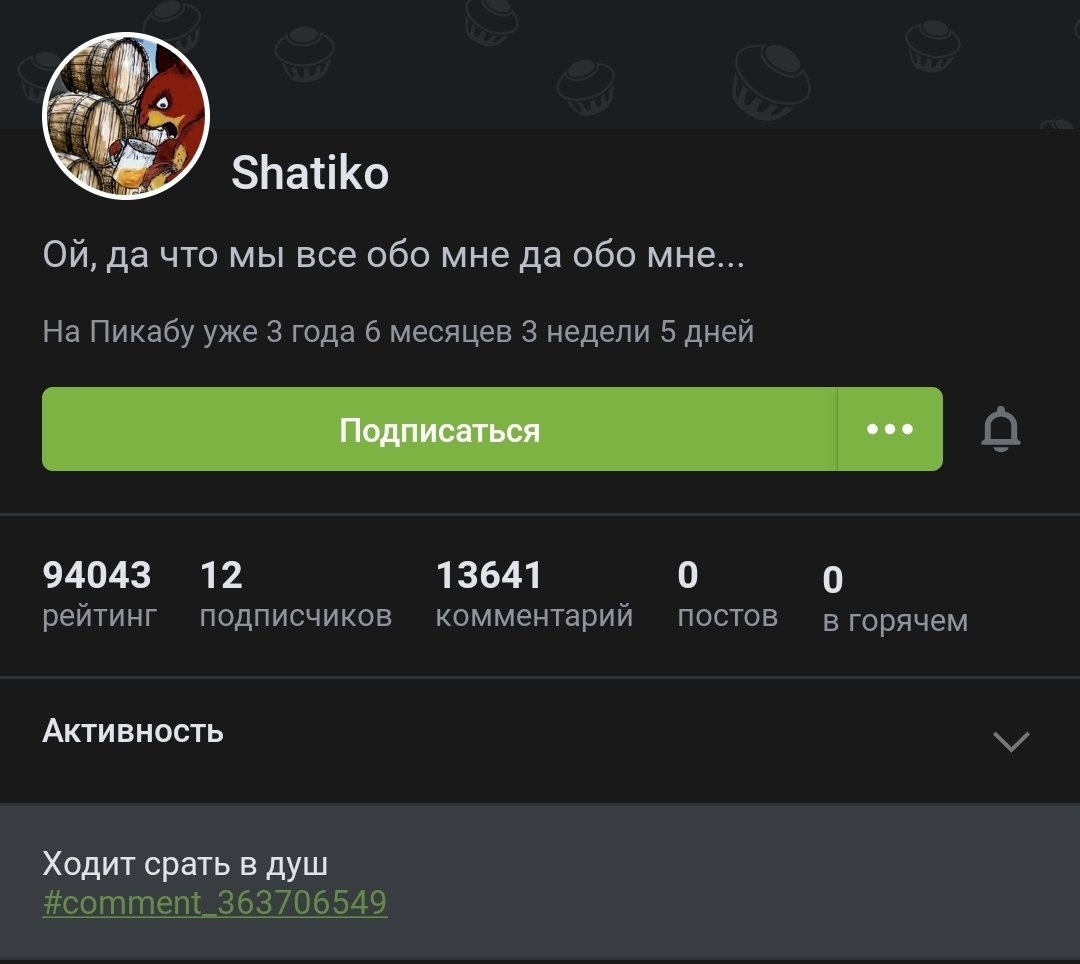The image size is (1080, 964).
Task: Click the notification bell icon
Action: point(1000,429)
